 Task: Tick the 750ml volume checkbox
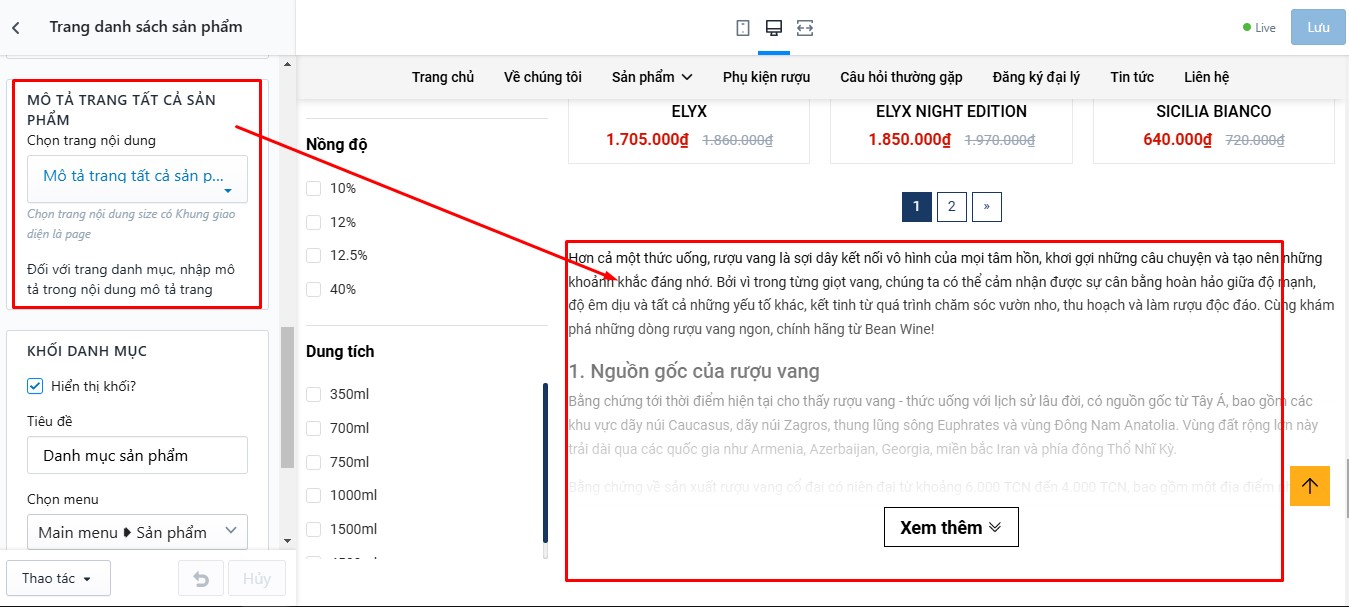coord(314,462)
